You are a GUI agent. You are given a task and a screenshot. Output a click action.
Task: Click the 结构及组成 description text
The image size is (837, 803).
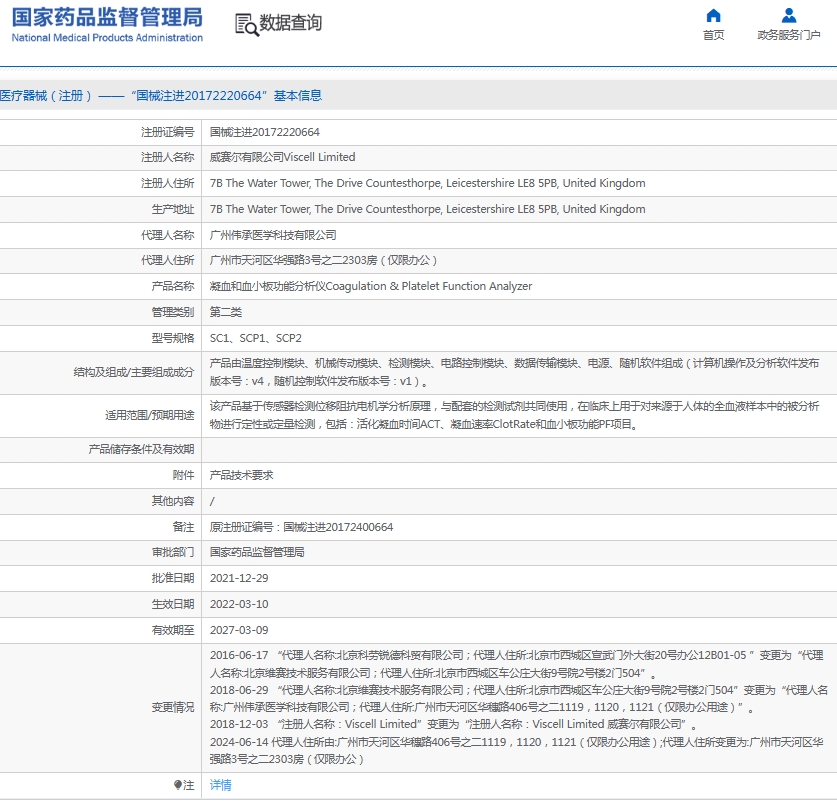(x=514, y=373)
